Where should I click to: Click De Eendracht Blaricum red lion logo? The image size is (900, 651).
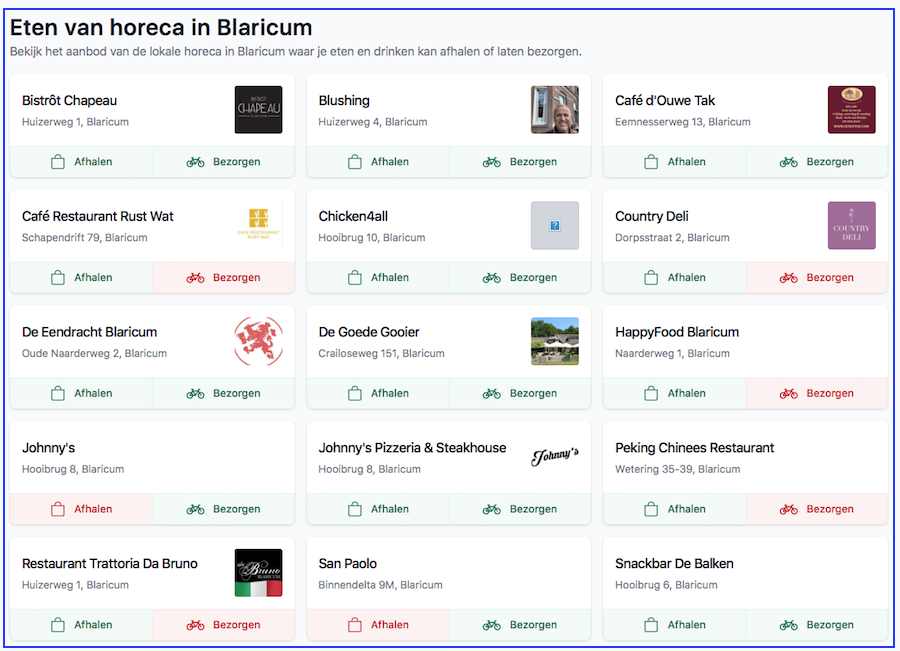(x=258, y=341)
